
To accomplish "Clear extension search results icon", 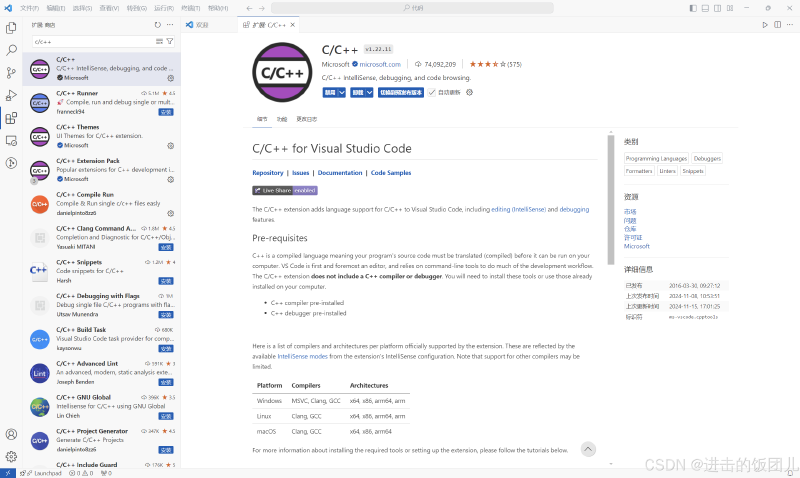I will click(159, 41).
